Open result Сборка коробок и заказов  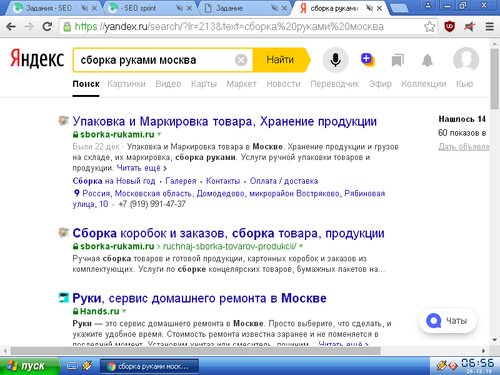click(x=228, y=233)
